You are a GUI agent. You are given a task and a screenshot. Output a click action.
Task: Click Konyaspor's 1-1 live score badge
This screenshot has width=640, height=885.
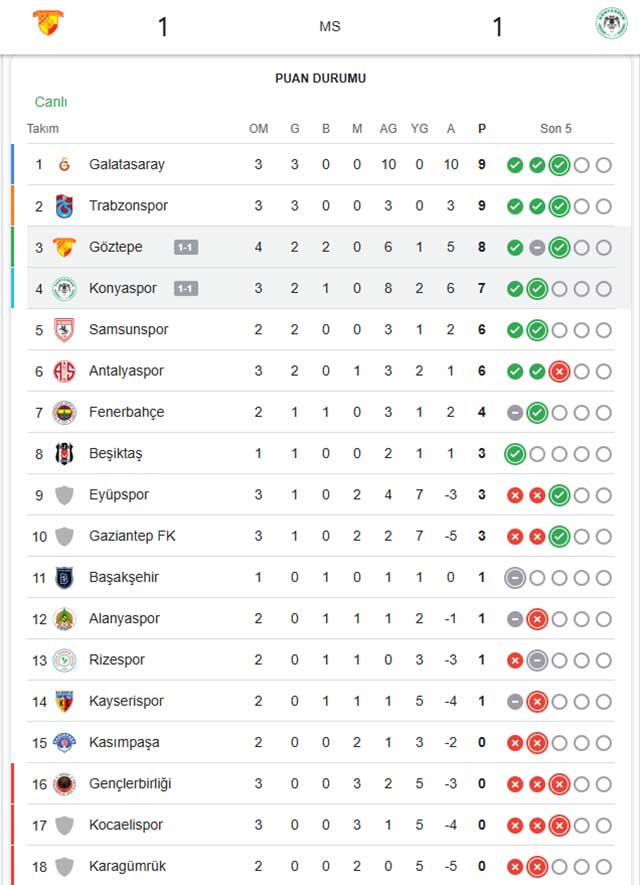186,289
